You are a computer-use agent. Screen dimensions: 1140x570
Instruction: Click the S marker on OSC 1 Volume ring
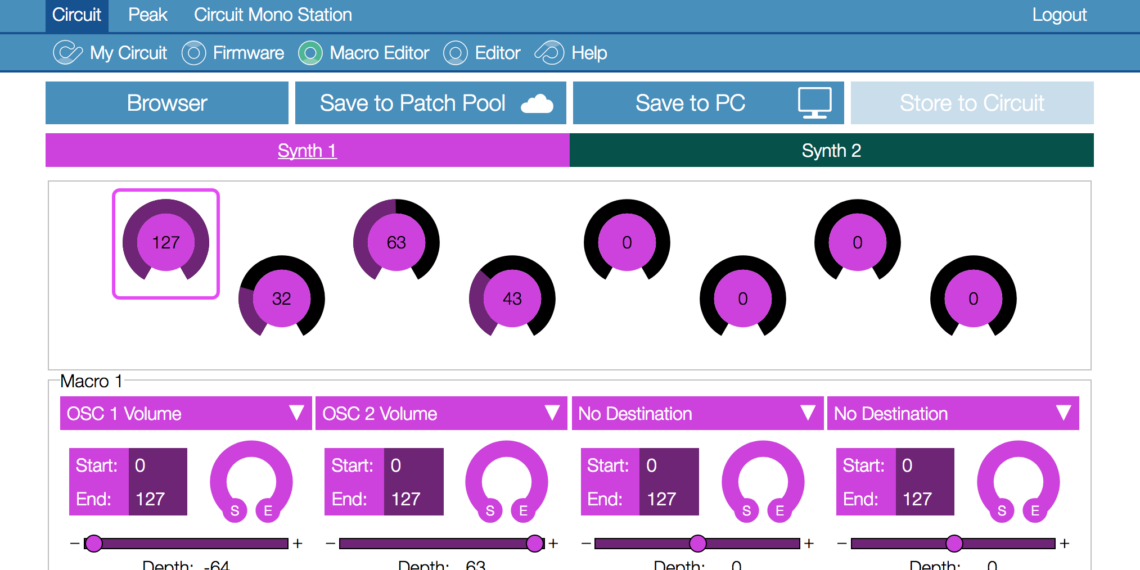tap(234, 511)
